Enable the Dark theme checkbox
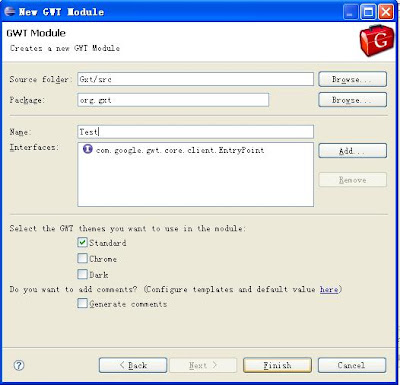The height and width of the screenshot is (385, 400). pos(82,274)
